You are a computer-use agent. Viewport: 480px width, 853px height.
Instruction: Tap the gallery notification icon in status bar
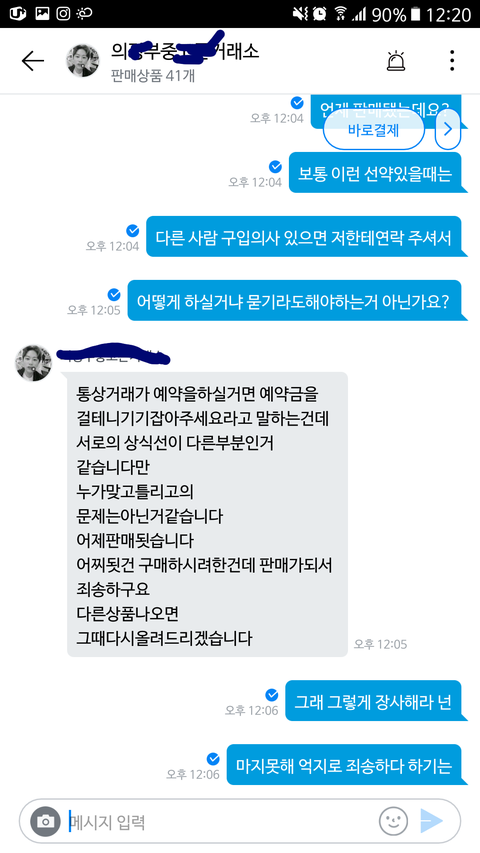pyautogui.click(x=42, y=14)
